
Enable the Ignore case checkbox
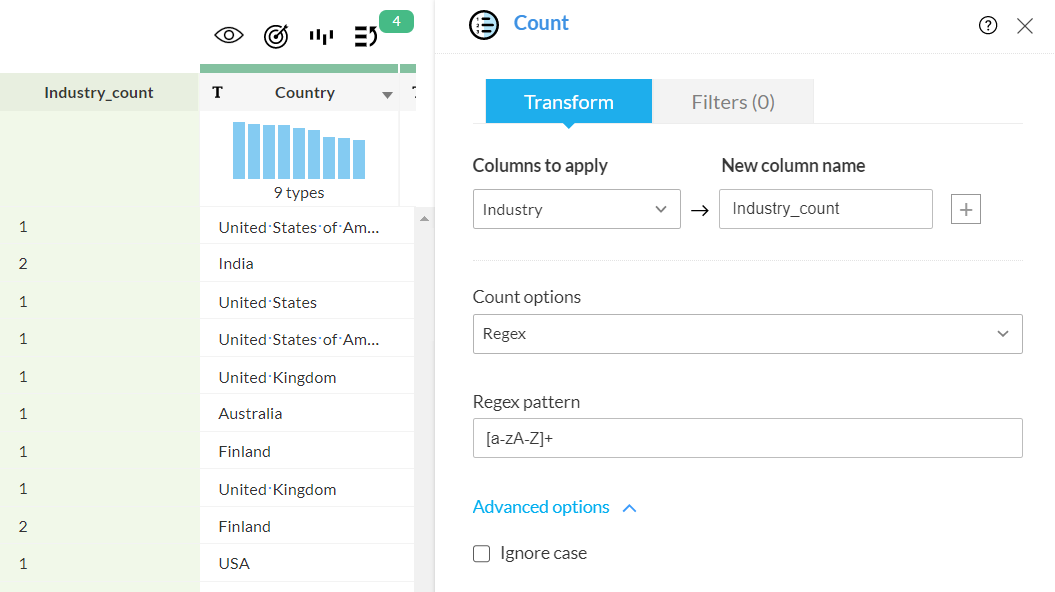click(482, 553)
